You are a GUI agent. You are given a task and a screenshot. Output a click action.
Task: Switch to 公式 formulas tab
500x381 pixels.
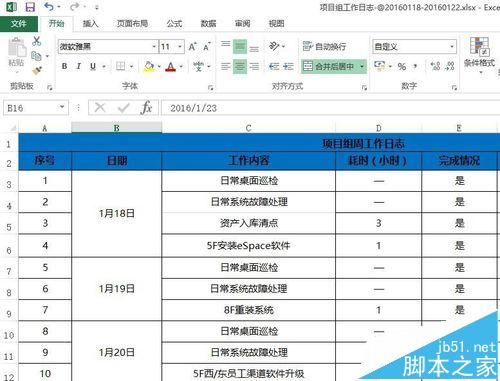[174, 23]
